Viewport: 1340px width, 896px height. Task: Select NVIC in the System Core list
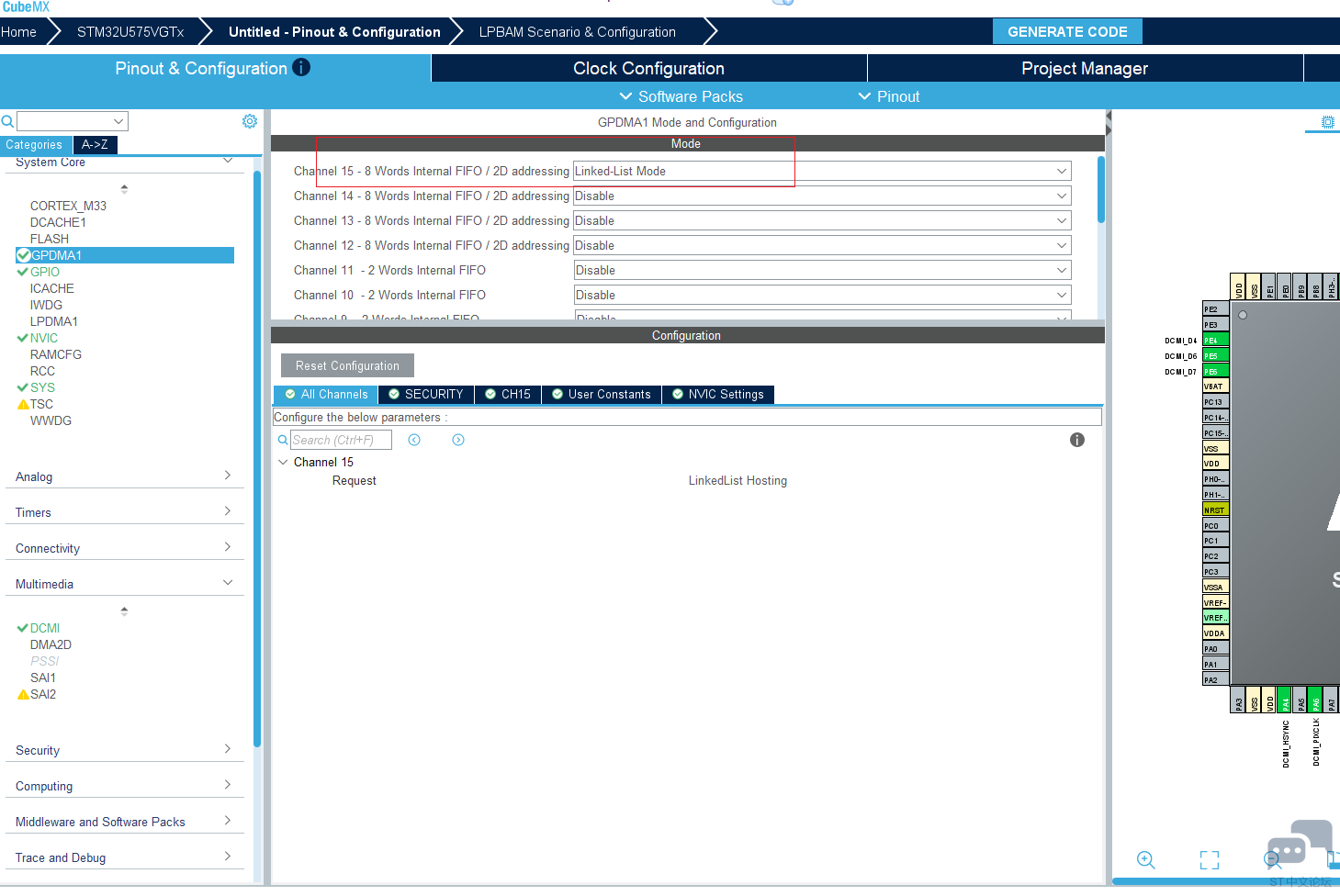[x=44, y=338]
